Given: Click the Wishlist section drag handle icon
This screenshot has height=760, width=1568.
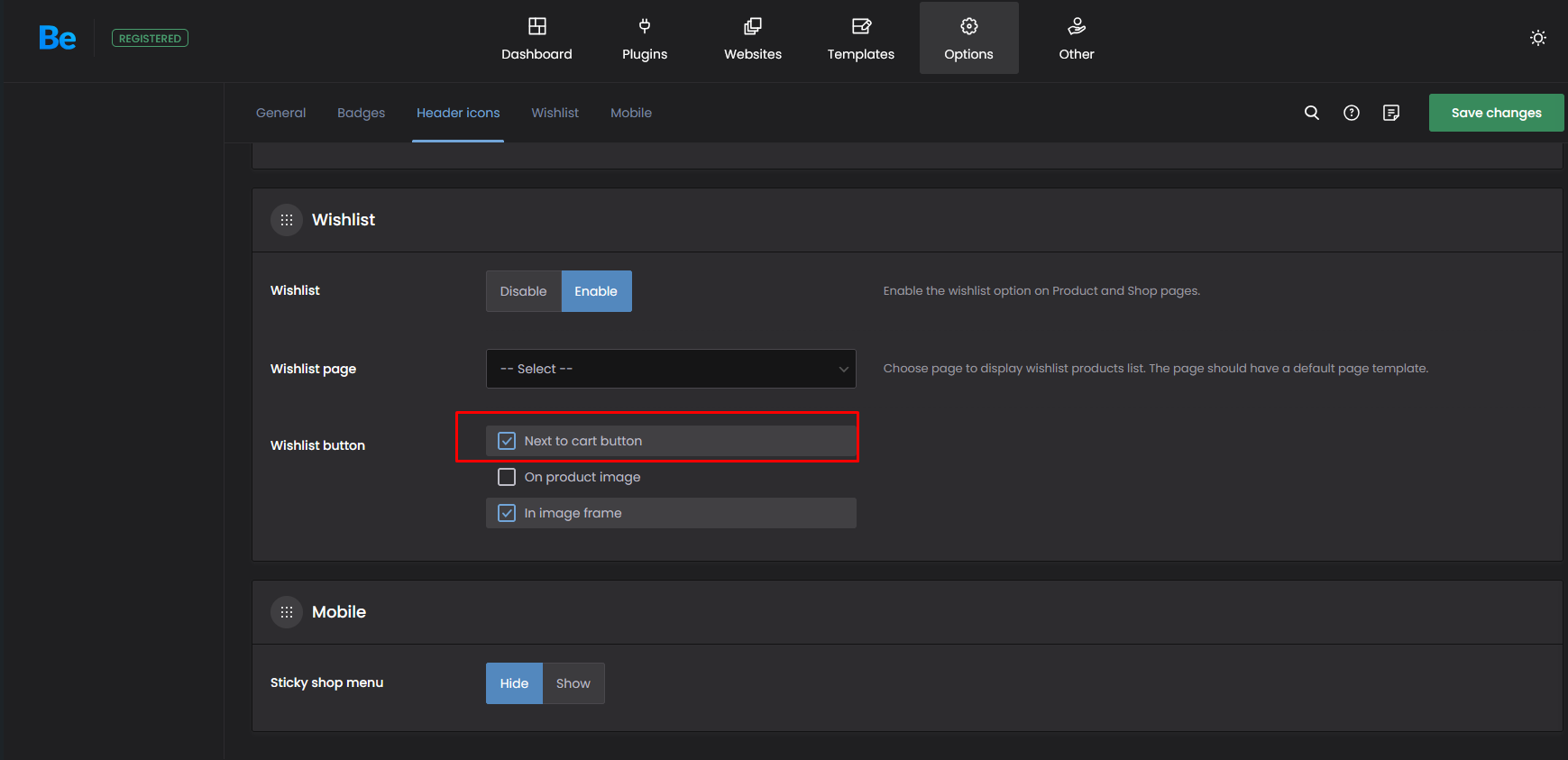Looking at the screenshot, I should (287, 220).
